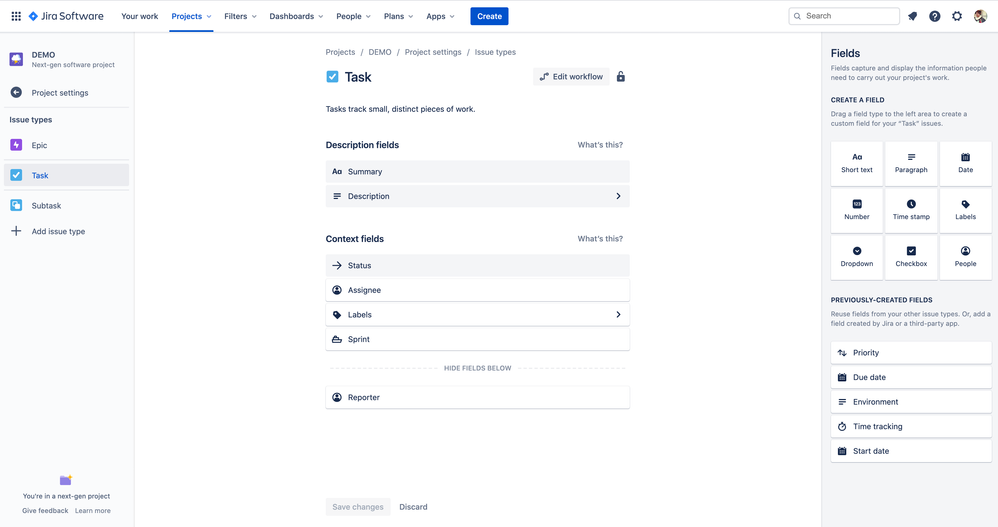
Task: Open What's this? for Description fields
Action: coord(600,144)
